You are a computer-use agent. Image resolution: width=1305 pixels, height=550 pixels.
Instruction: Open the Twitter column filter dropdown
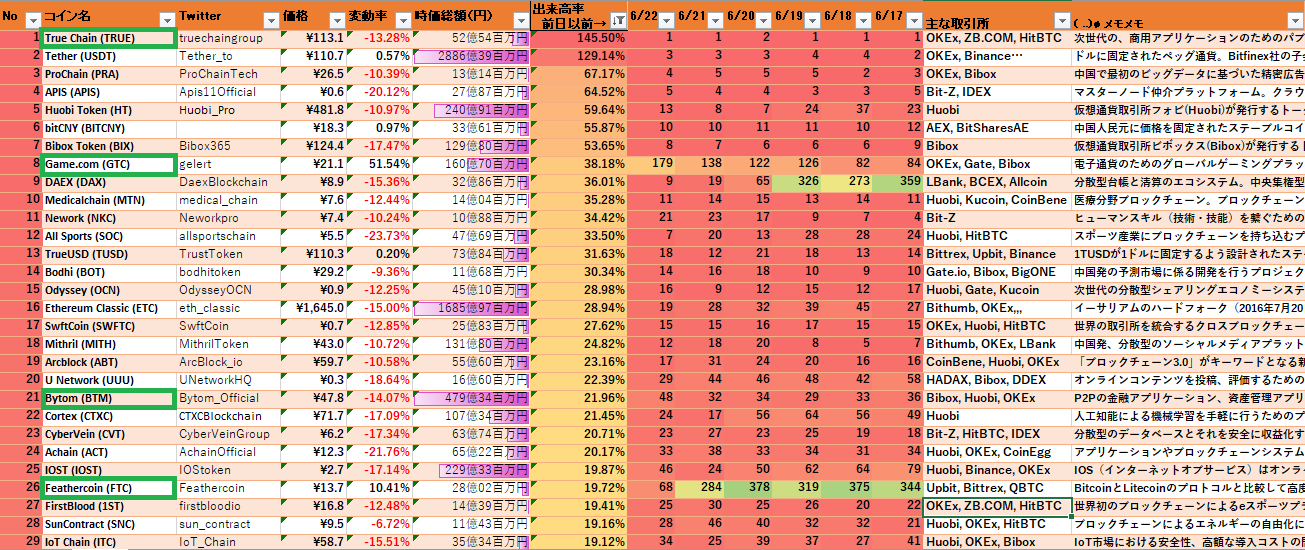click(270, 20)
